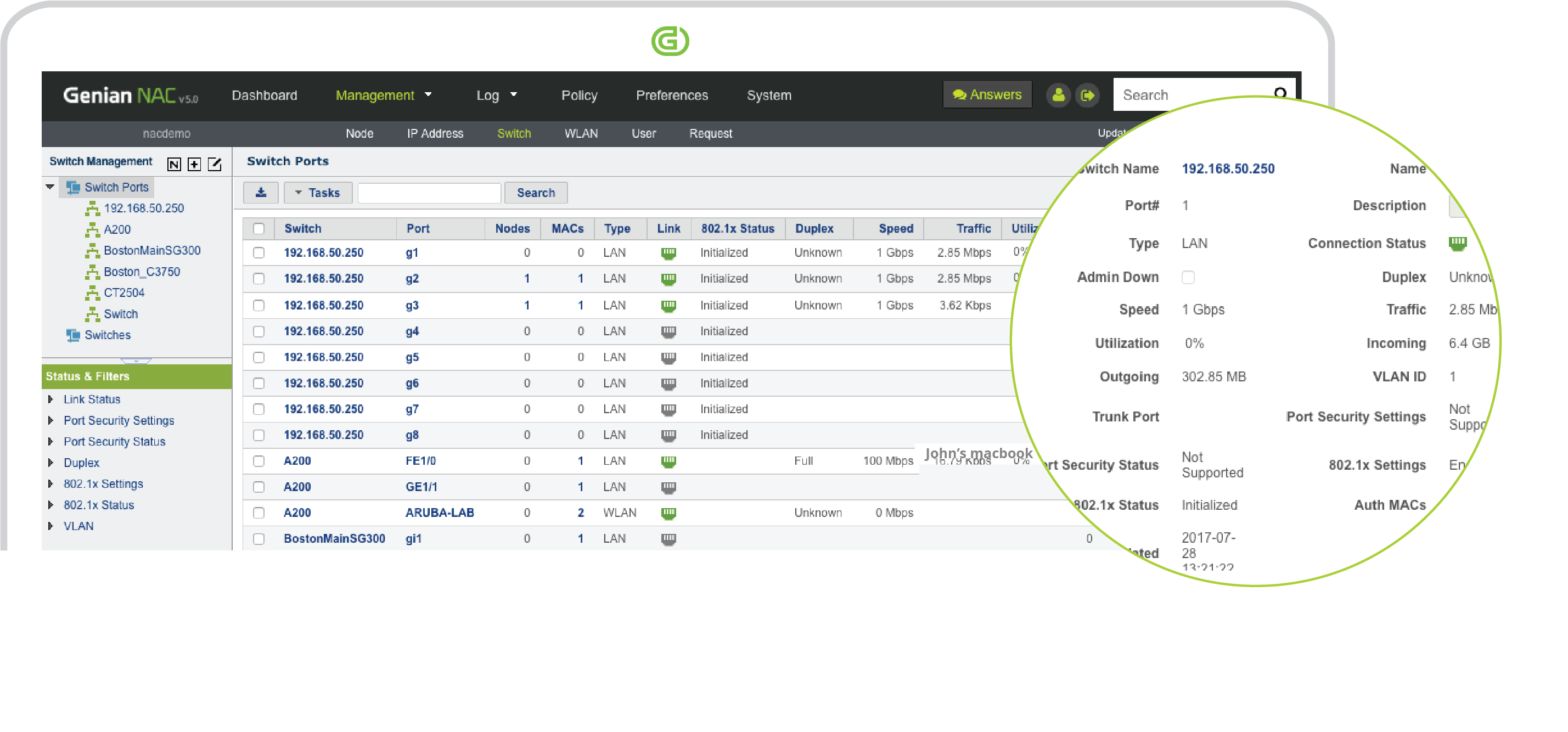The width and height of the screenshot is (1568, 732).
Task: Click the Switches folder icon in tree
Action: [x=73, y=335]
